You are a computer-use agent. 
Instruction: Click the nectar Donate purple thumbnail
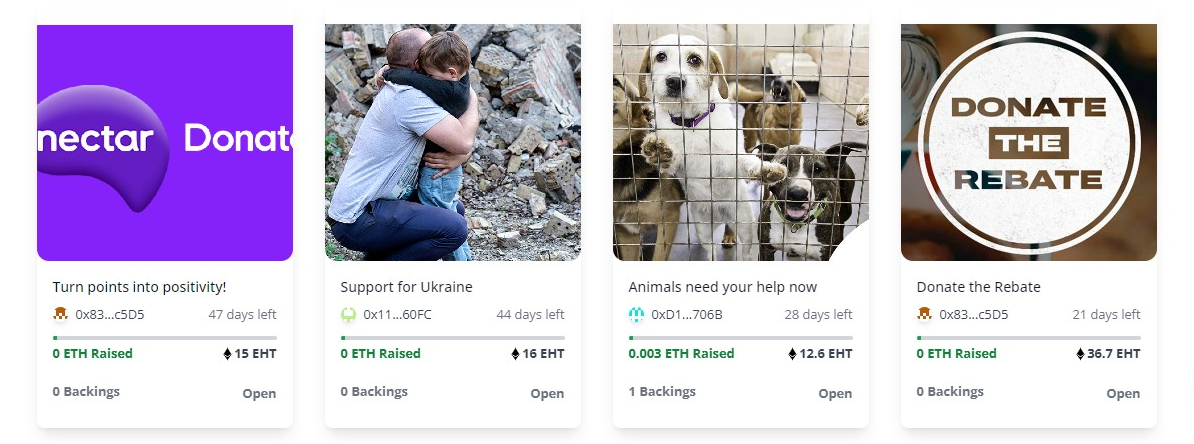pyautogui.click(x=165, y=142)
